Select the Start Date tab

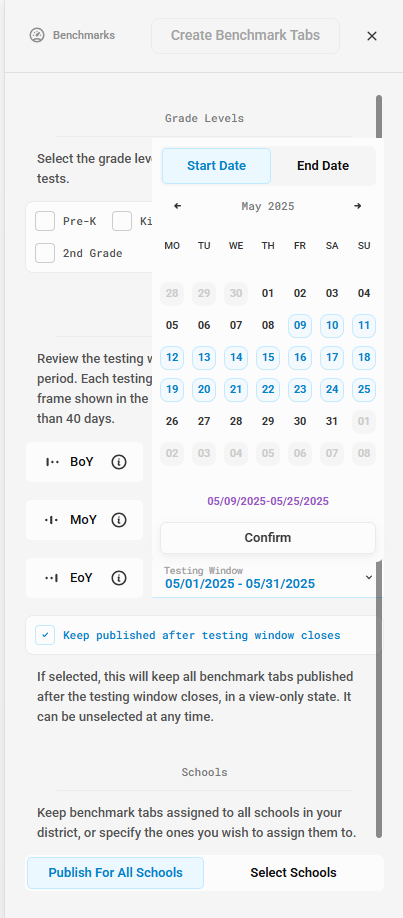tap(217, 166)
